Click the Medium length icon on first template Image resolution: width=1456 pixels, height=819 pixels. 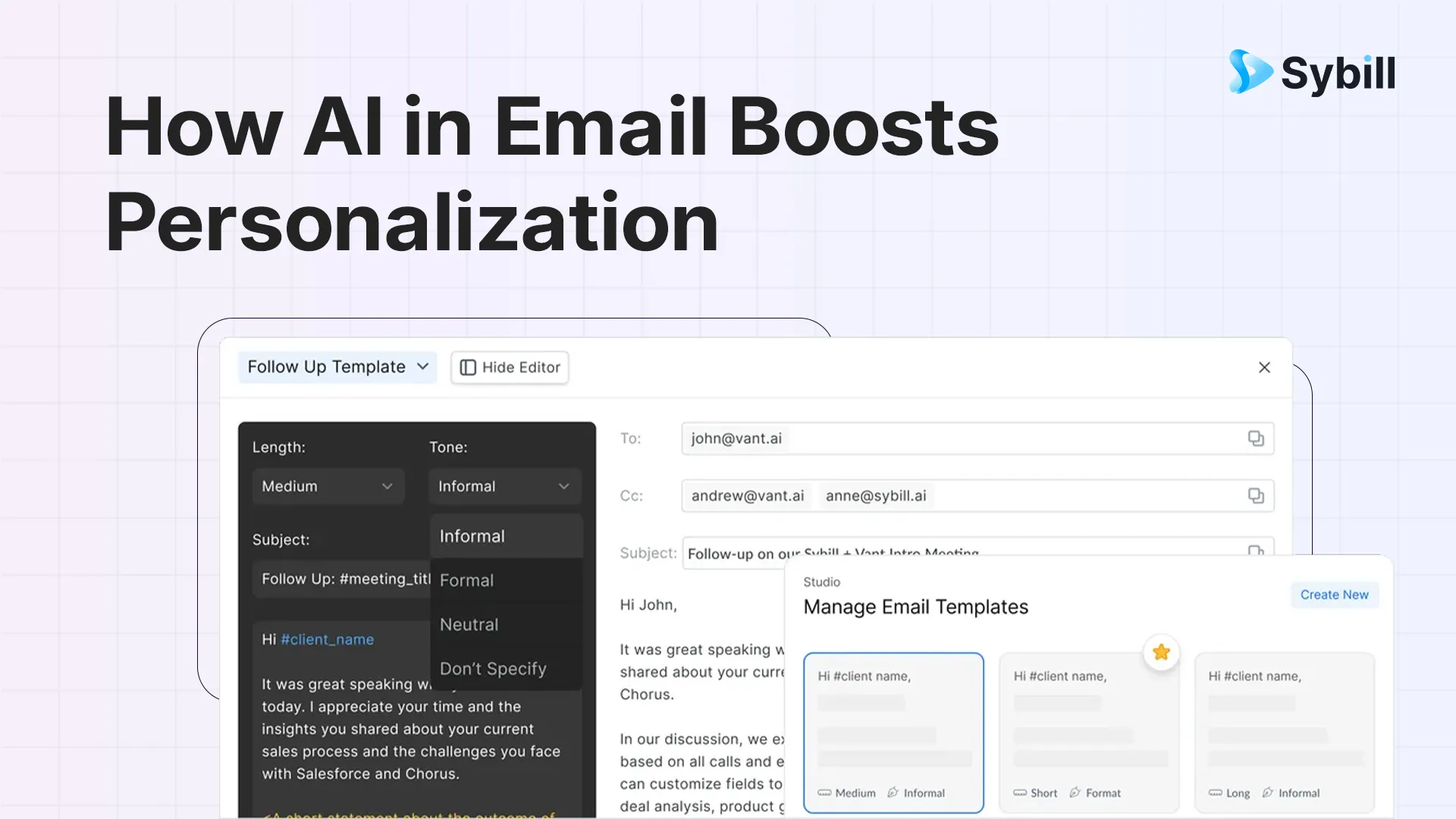click(x=824, y=793)
